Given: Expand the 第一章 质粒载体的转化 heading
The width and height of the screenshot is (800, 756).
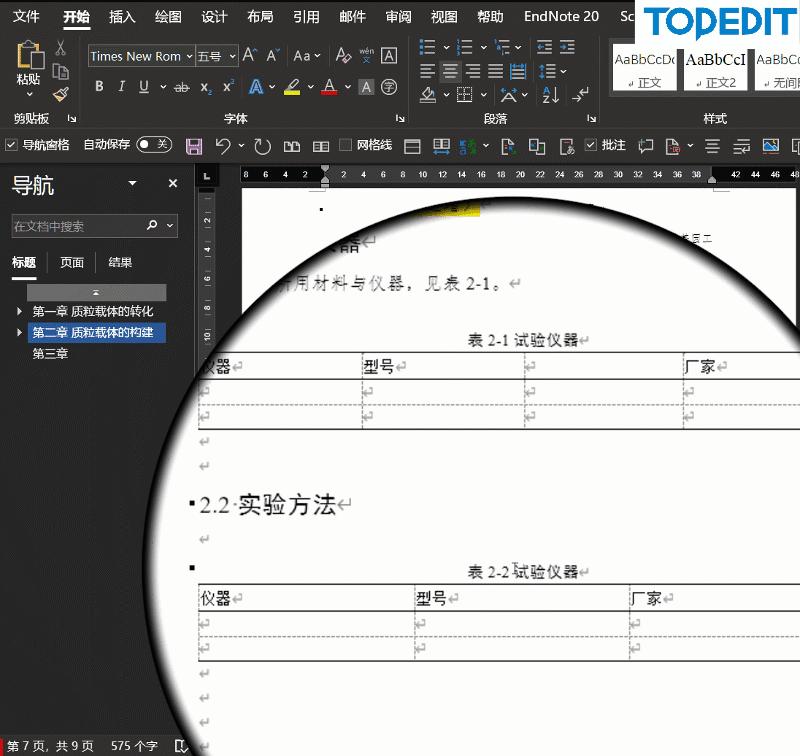Looking at the screenshot, I should click(19, 311).
